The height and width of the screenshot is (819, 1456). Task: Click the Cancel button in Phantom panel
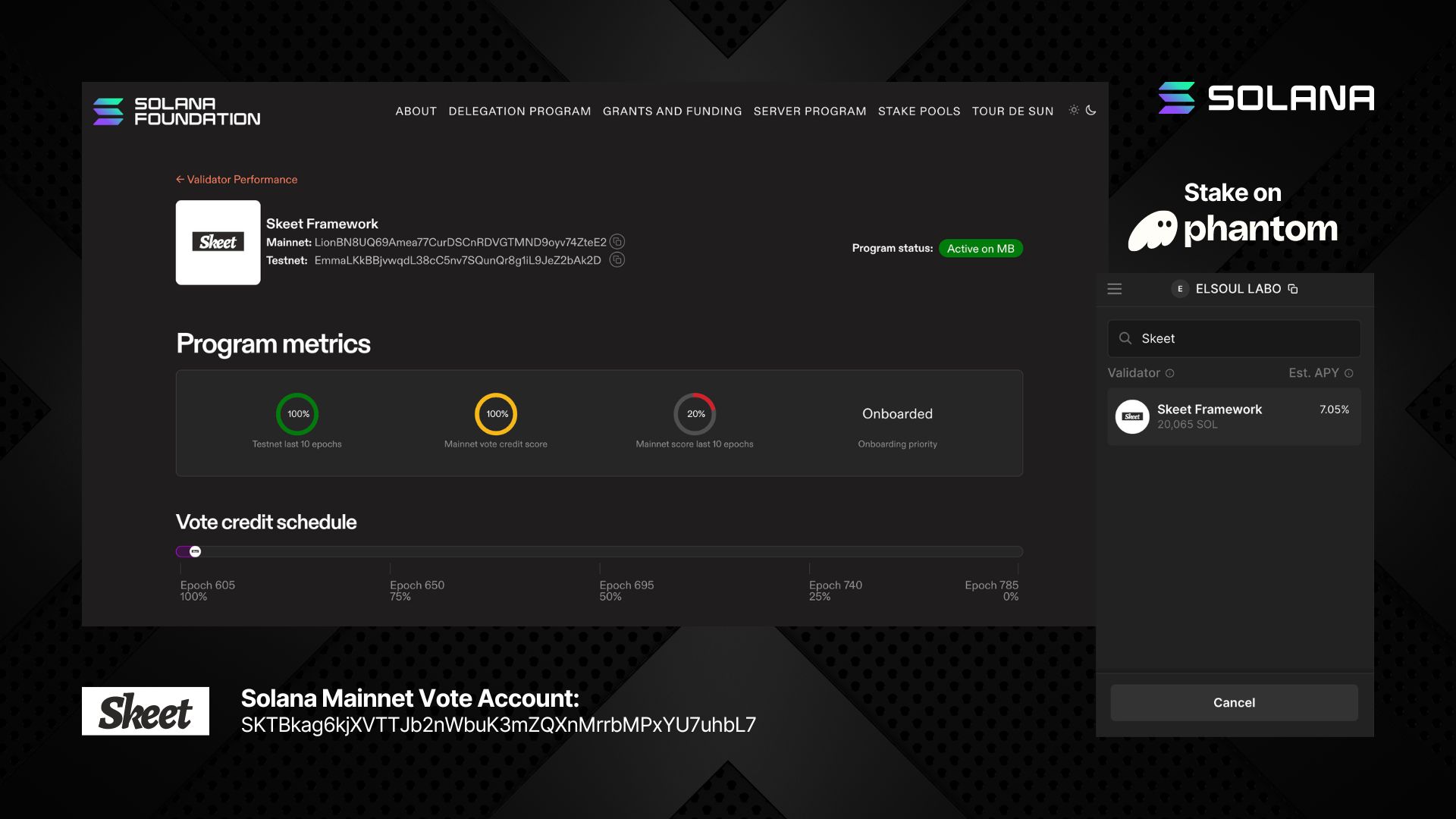[x=1234, y=702]
